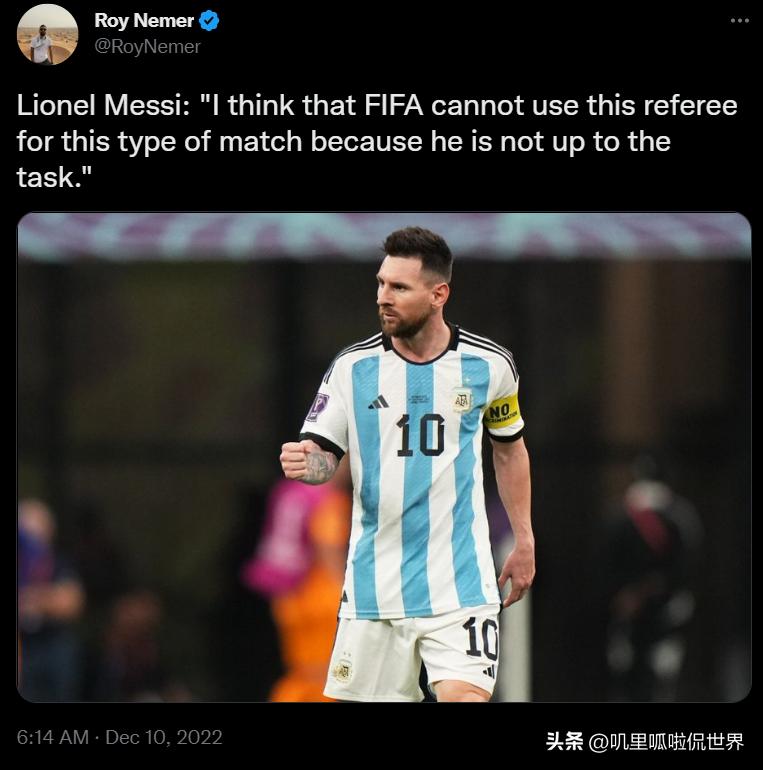Click the Roy Nemer display name
763x770 pixels.
point(144,21)
